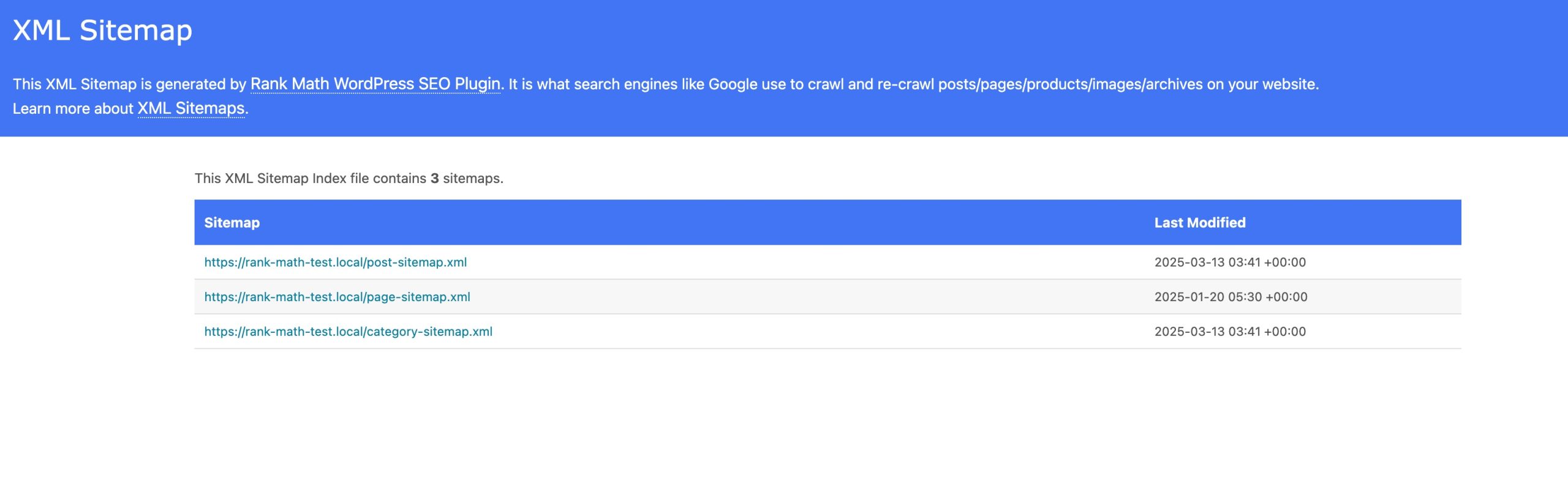This screenshot has width=1568, height=492.
Task: Click the Last Modified column header
Action: click(x=1199, y=223)
